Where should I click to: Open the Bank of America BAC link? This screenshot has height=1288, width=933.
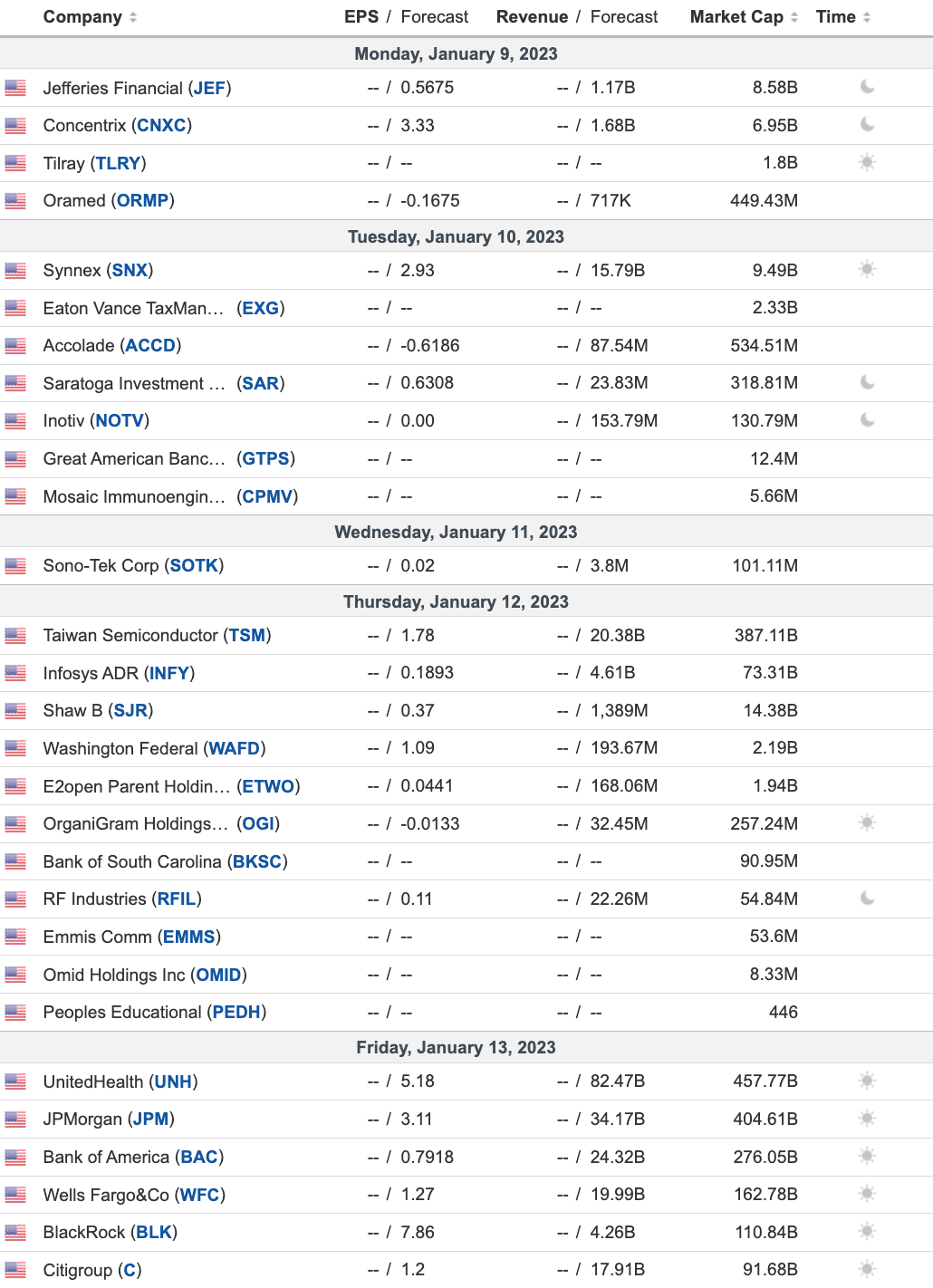[199, 1158]
